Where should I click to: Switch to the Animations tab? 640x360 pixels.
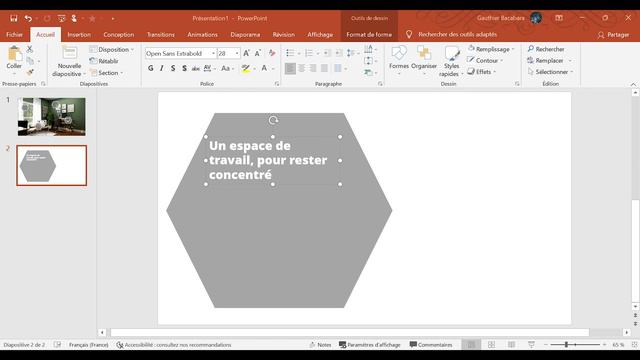point(202,35)
